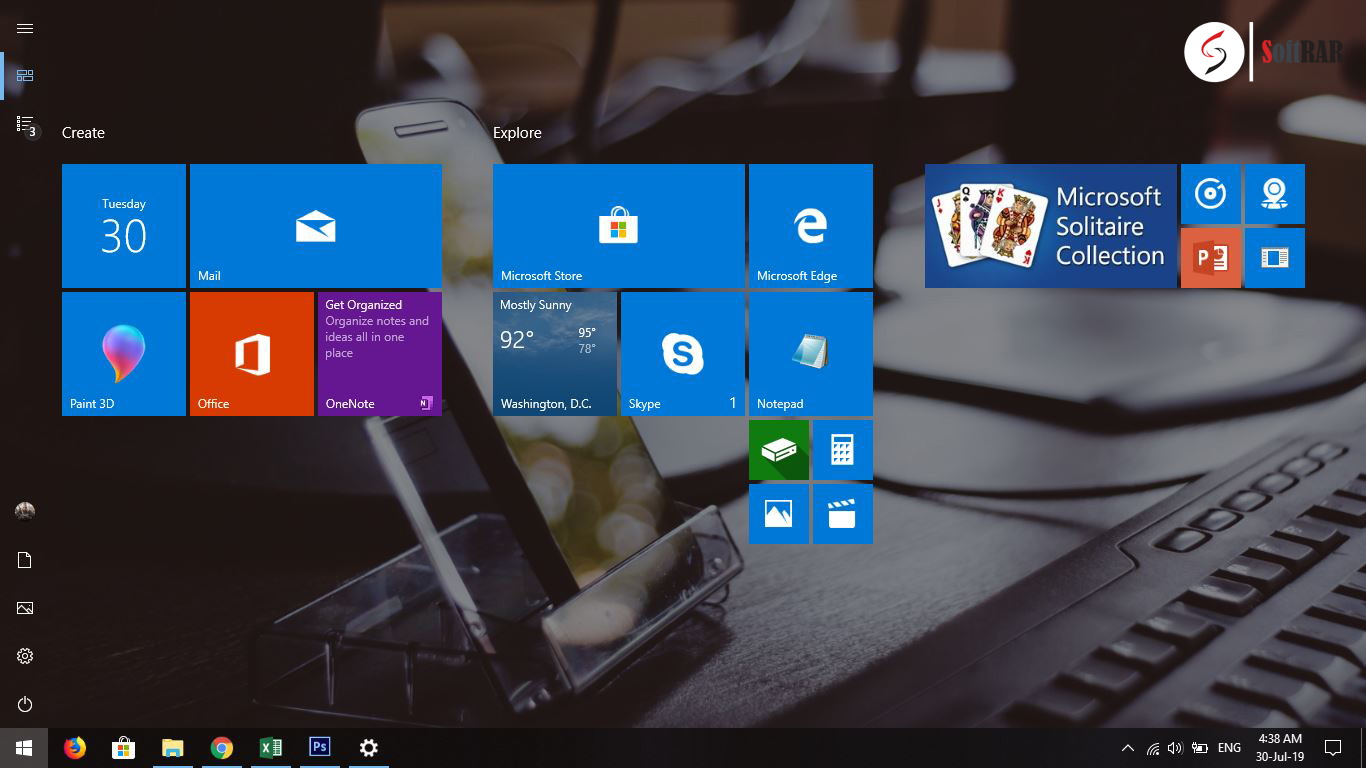Image resolution: width=1366 pixels, height=768 pixels.
Task: Open the green Xbox Console Companion tile
Action: click(779, 450)
